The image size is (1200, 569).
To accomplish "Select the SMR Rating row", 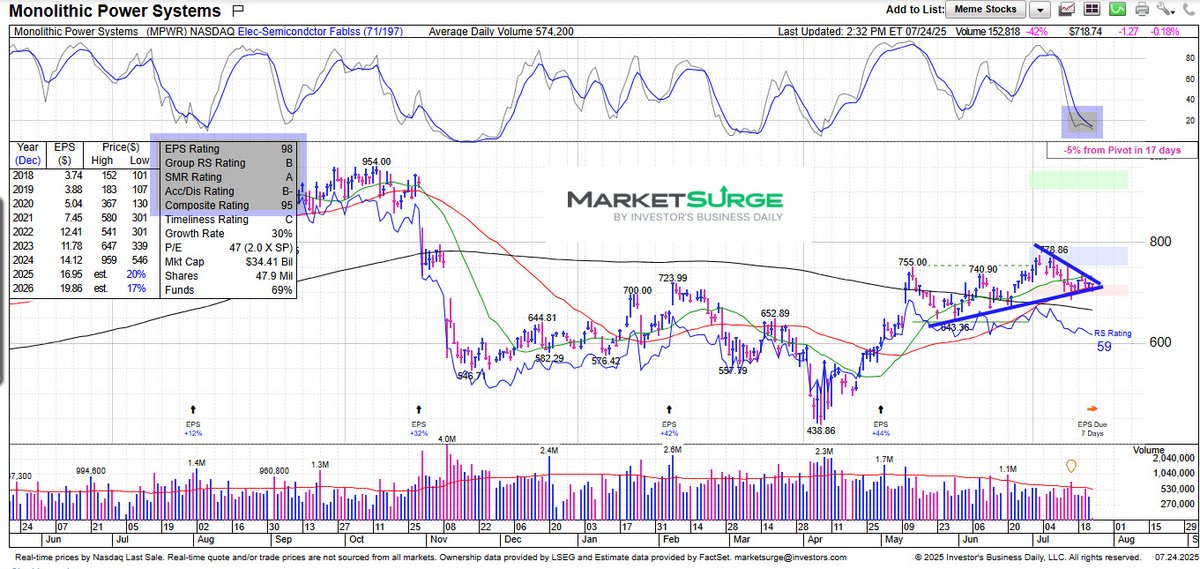I will (227, 177).
